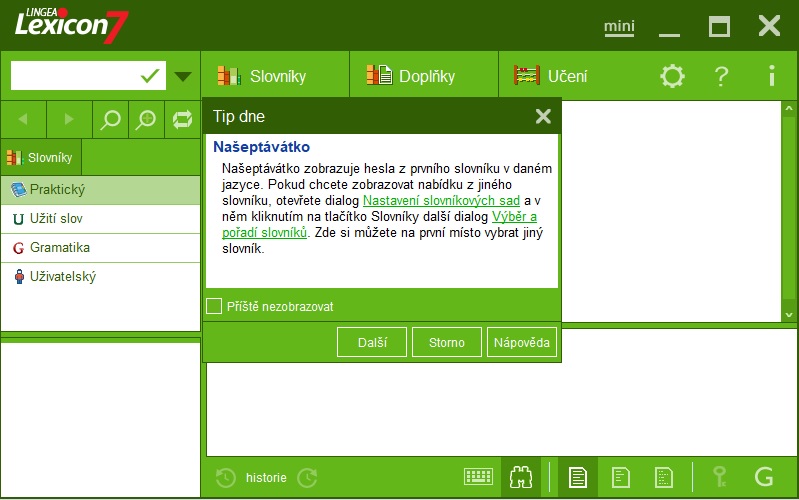Click the key icon in bottom bar
This screenshot has width=799, height=500.
click(720, 478)
